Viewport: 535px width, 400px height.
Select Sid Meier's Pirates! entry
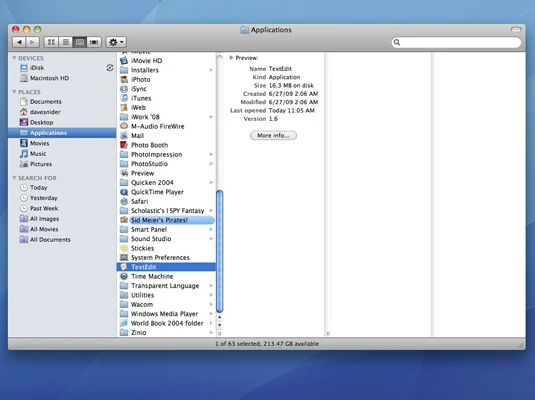point(167,220)
